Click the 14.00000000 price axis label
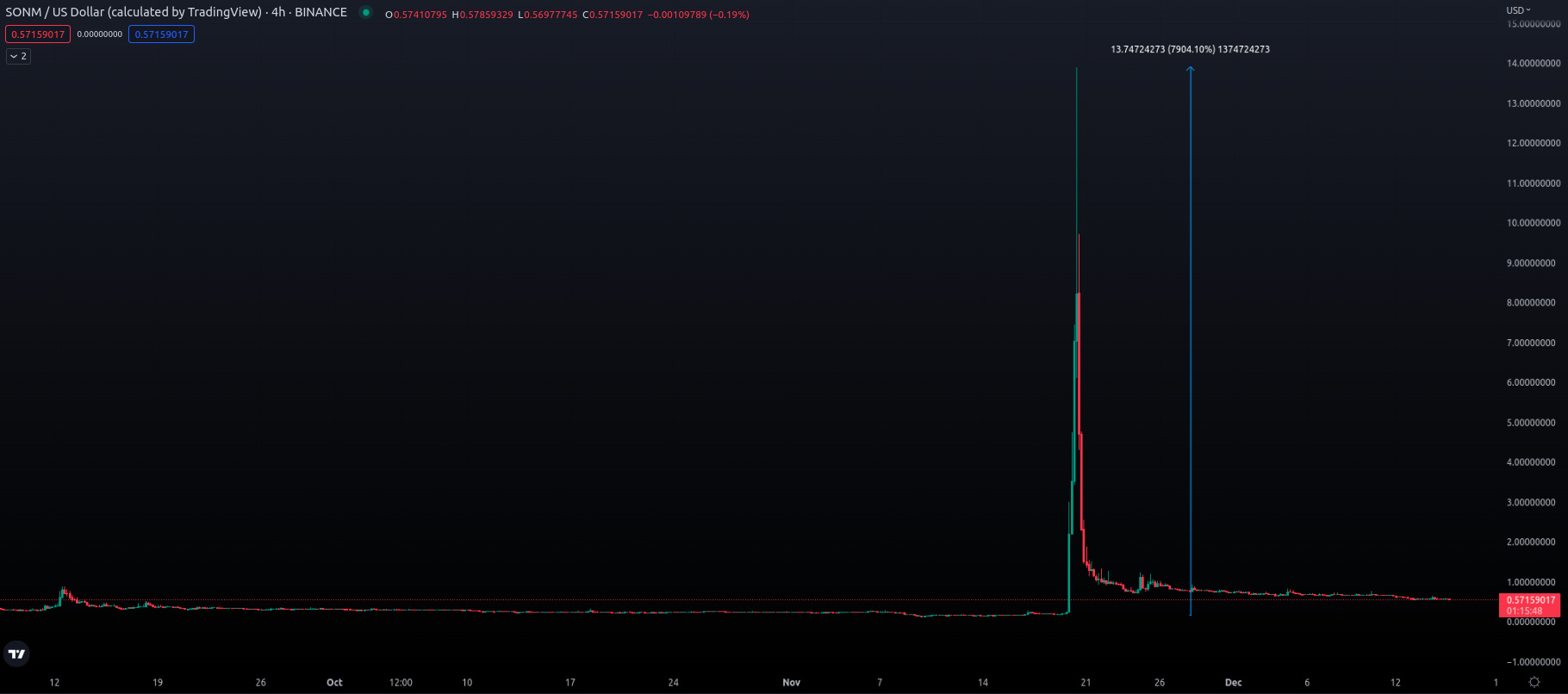The width and height of the screenshot is (1568, 694). point(1534,64)
